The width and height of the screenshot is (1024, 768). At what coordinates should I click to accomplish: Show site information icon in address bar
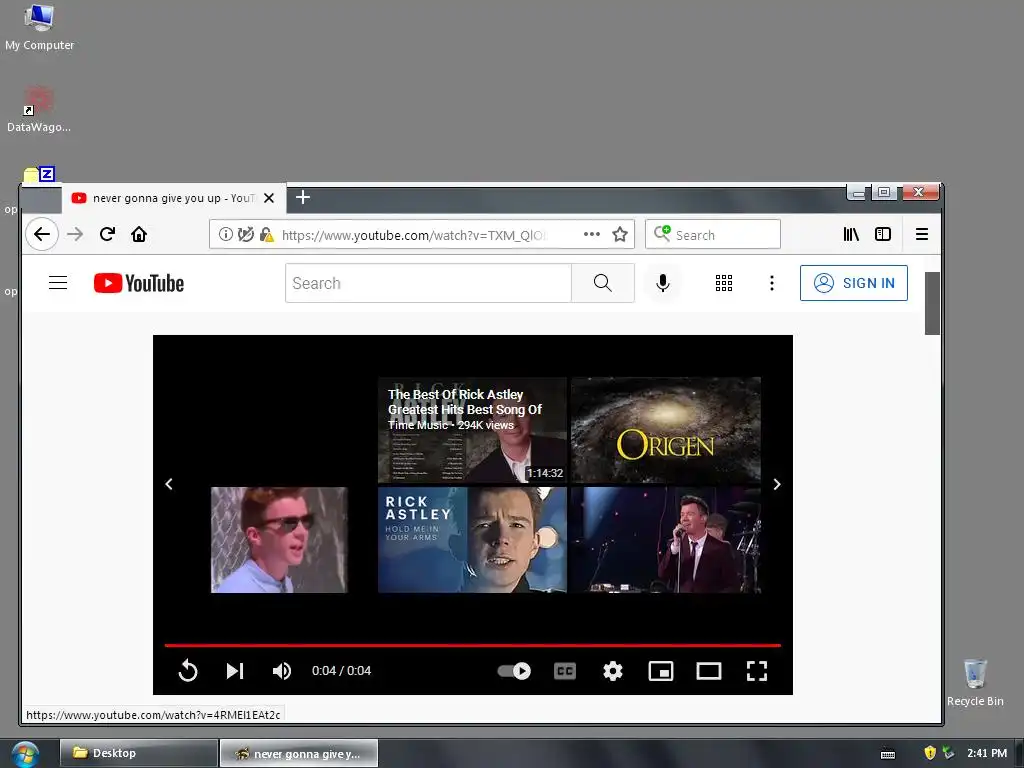(x=225, y=234)
